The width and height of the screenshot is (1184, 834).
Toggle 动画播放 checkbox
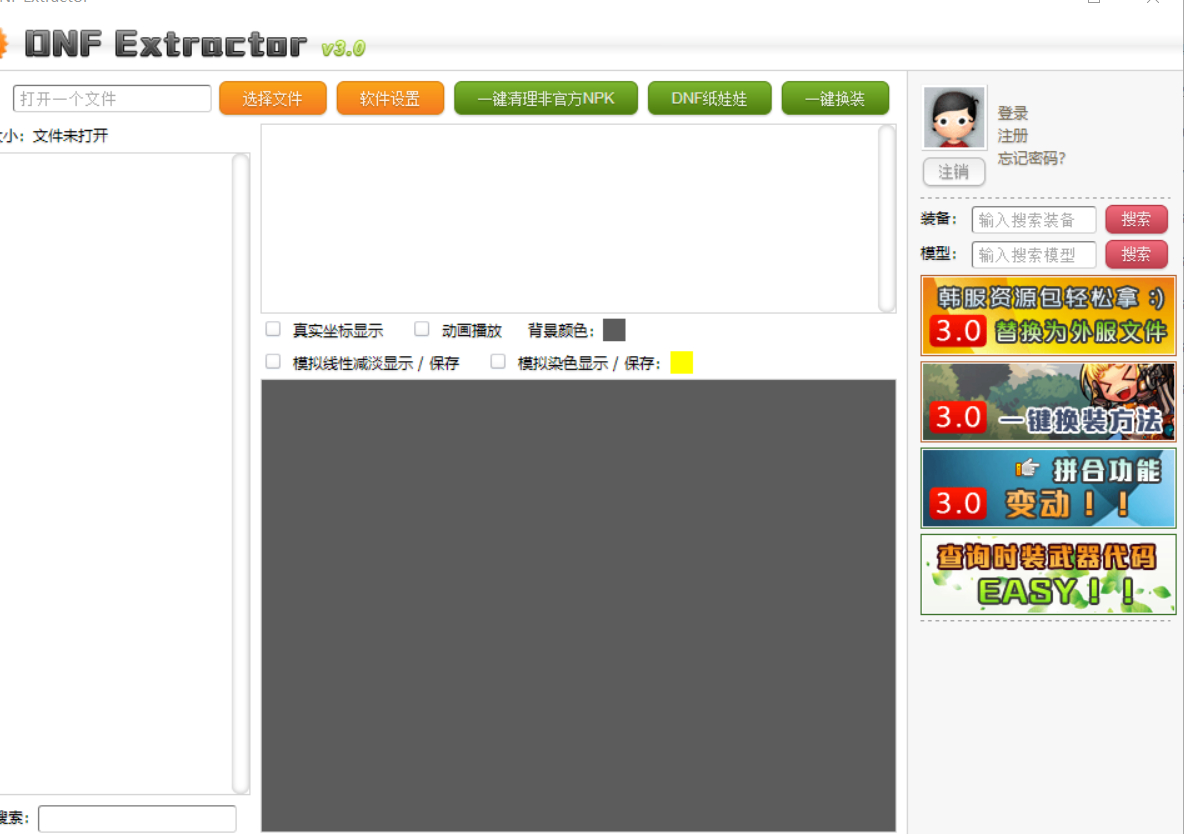[x=422, y=329]
